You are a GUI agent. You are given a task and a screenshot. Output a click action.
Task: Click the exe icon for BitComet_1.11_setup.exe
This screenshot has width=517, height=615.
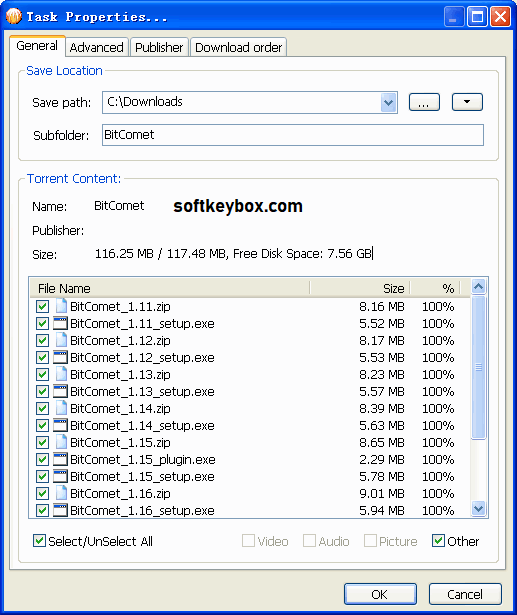(x=60, y=323)
